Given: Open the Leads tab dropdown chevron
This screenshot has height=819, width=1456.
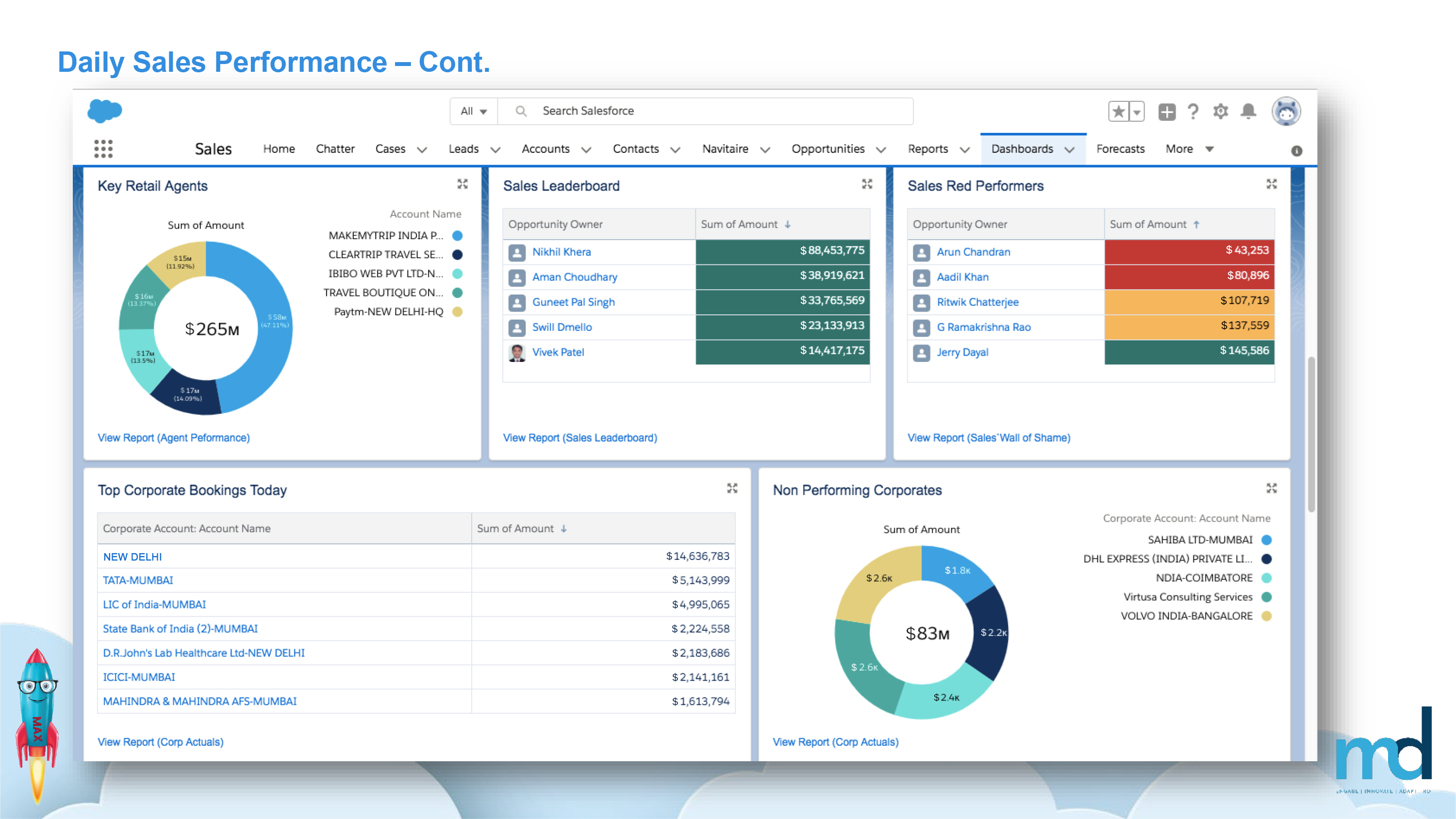Looking at the screenshot, I should tap(495, 150).
